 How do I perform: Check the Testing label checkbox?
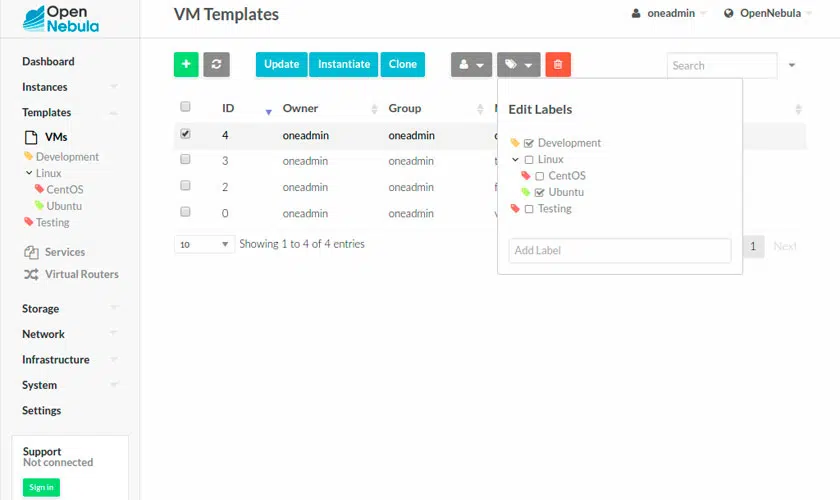tap(529, 209)
